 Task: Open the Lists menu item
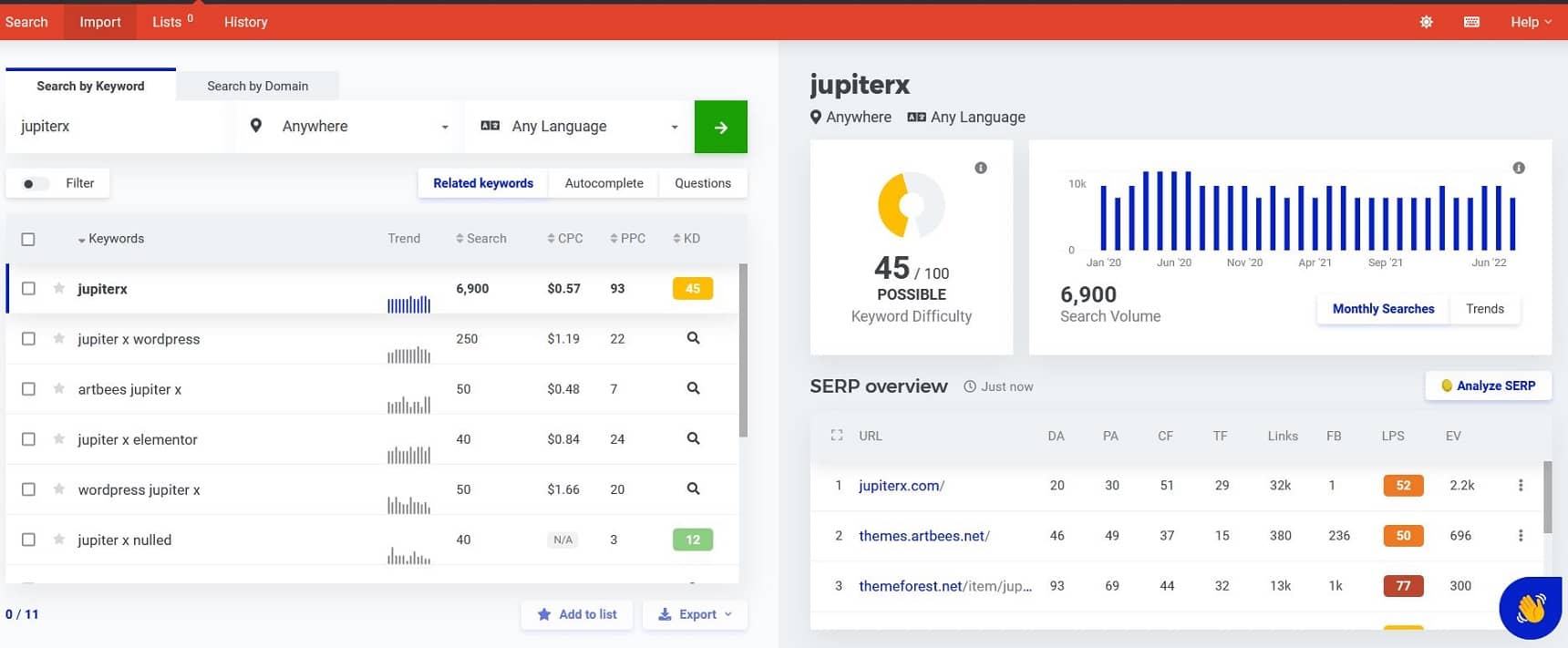(172, 22)
